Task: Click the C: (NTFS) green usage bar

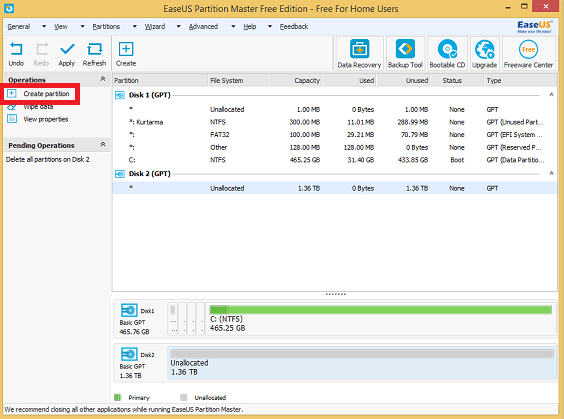Action: pyautogui.click(x=381, y=310)
